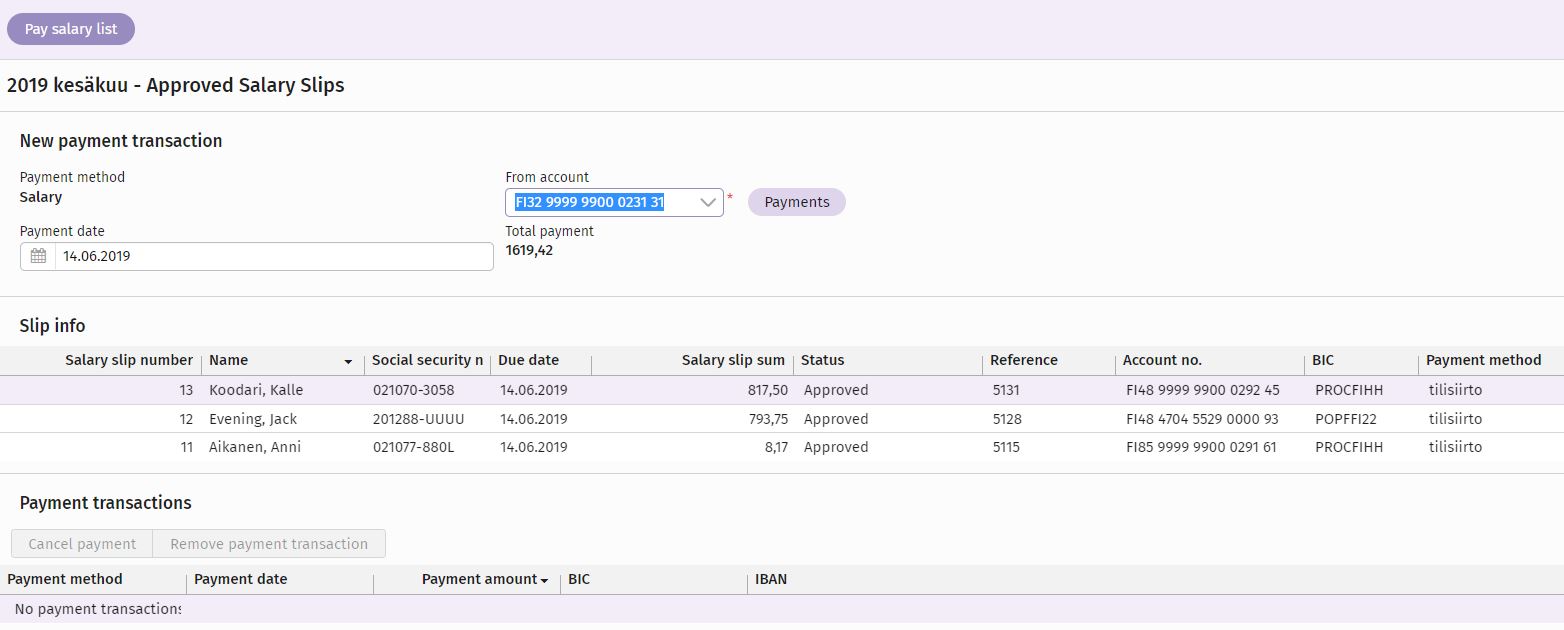Click the Account no. column header
1564x630 pixels.
point(1162,360)
